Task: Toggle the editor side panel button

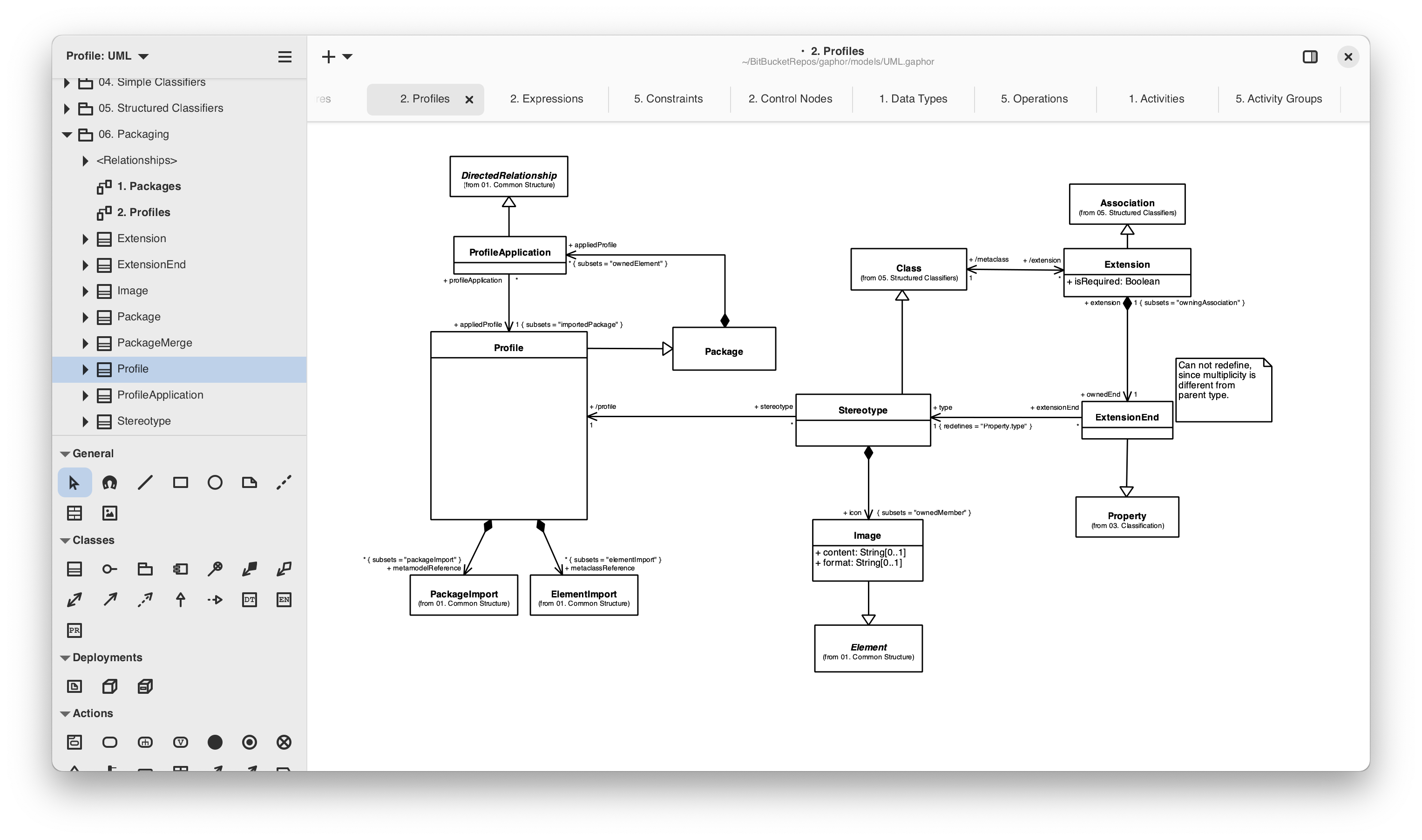Action: 1310,57
